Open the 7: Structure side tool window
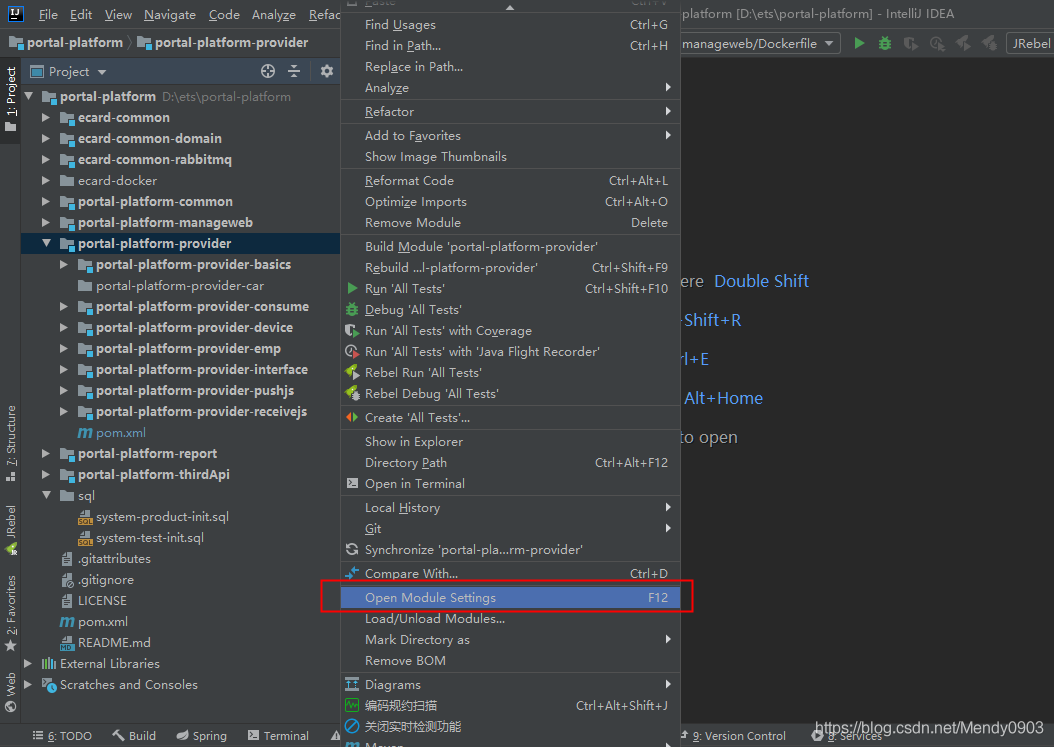Image resolution: width=1054 pixels, height=747 pixels. pos(11,443)
